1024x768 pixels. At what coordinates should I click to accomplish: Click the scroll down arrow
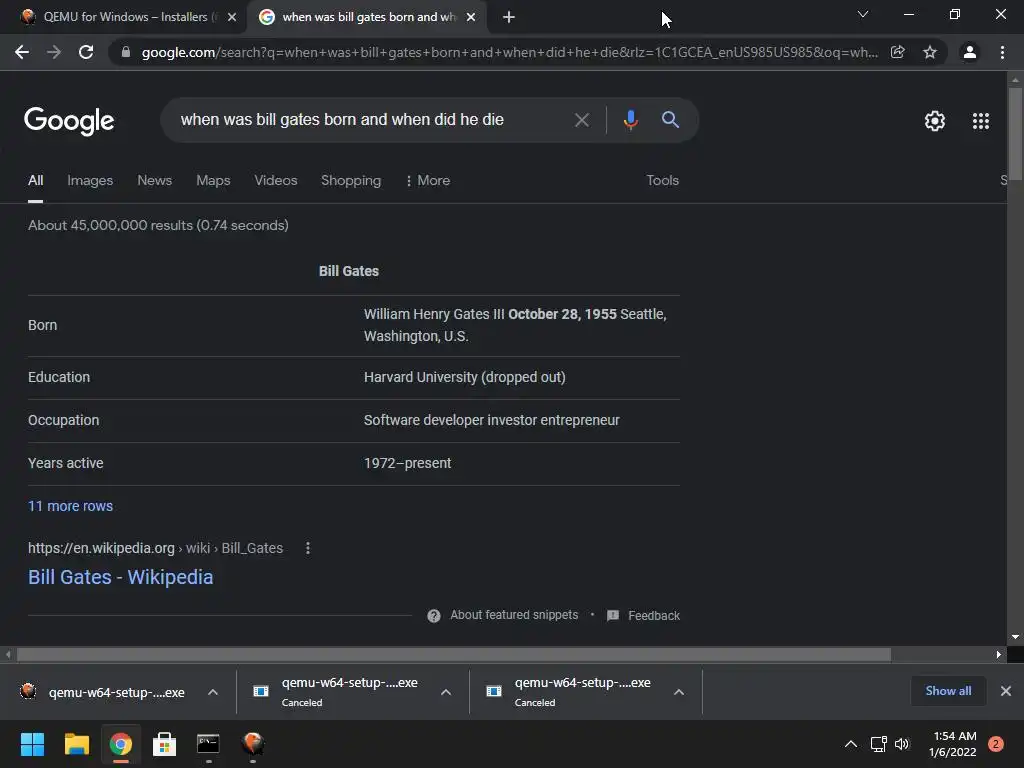1015,637
